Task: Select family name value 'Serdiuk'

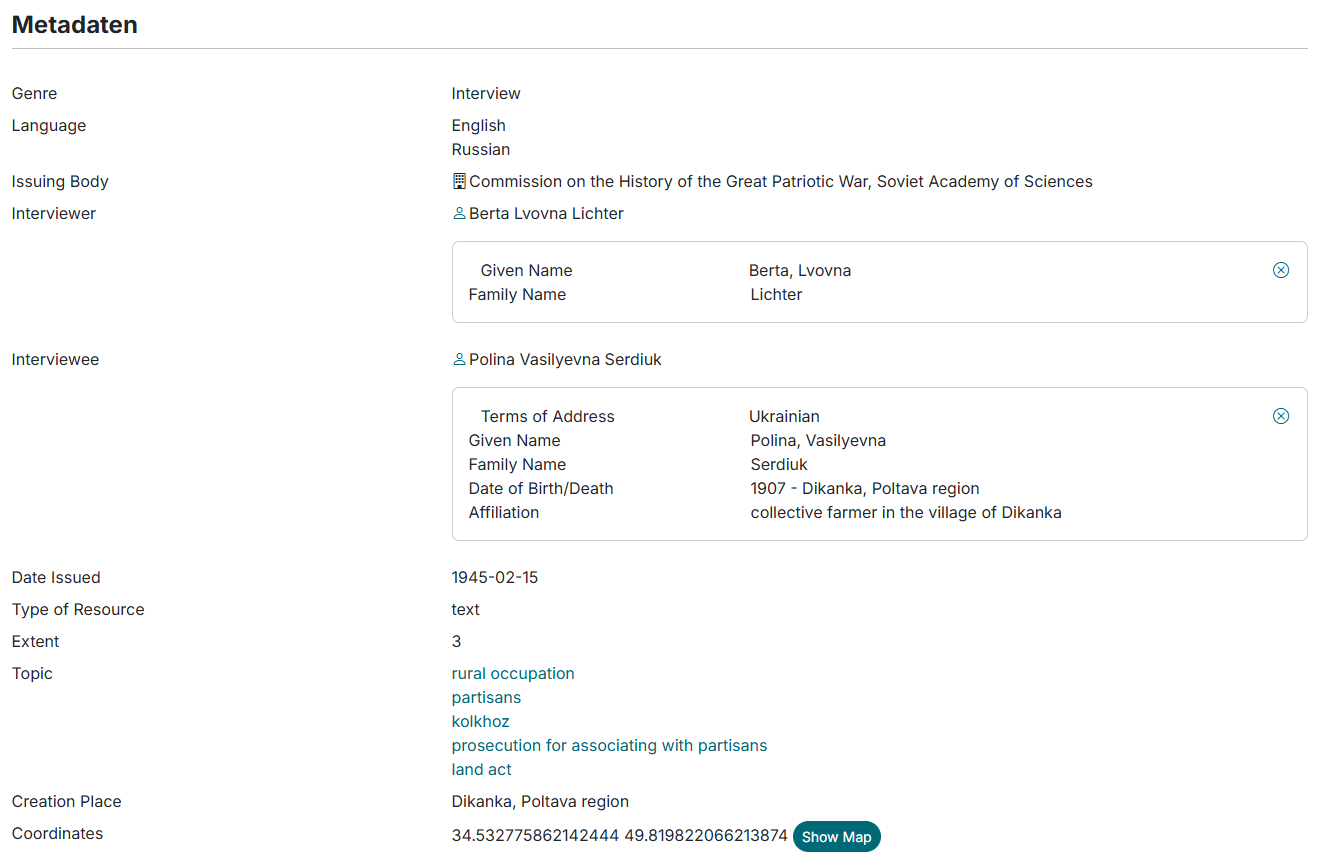Action: (779, 464)
